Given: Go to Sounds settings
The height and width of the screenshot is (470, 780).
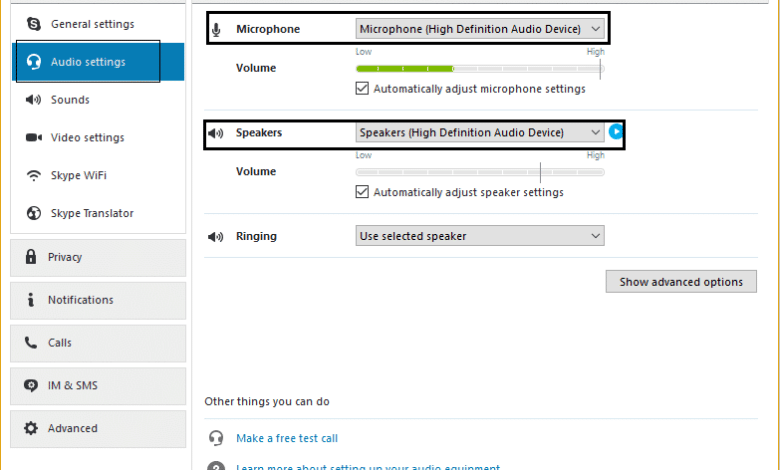Looking at the screenshot, I should click(98, 99).
